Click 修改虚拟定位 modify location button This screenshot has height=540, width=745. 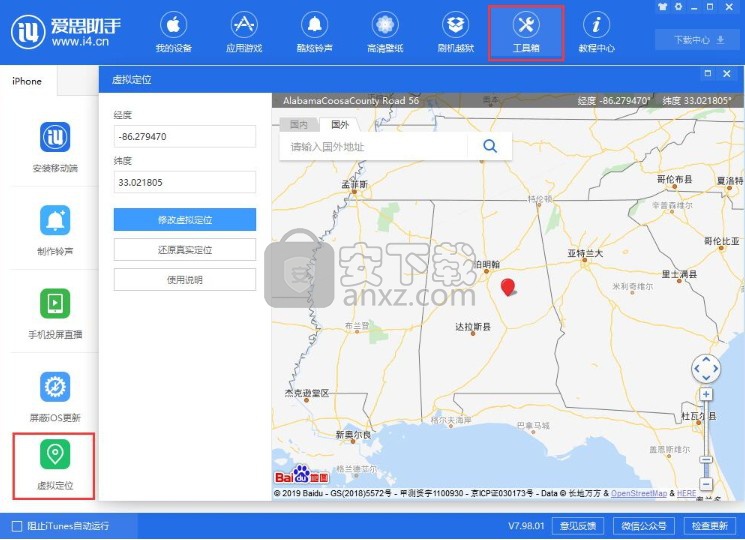coord(185,219)
